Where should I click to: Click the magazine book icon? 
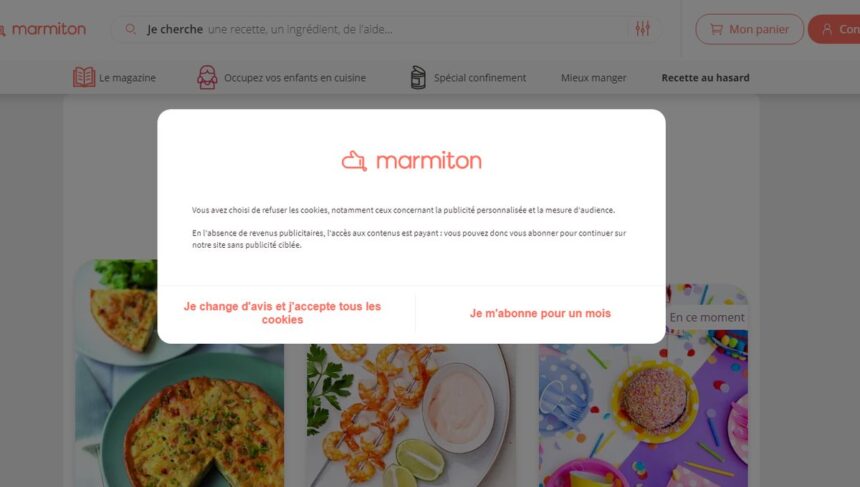pos(84,77)
